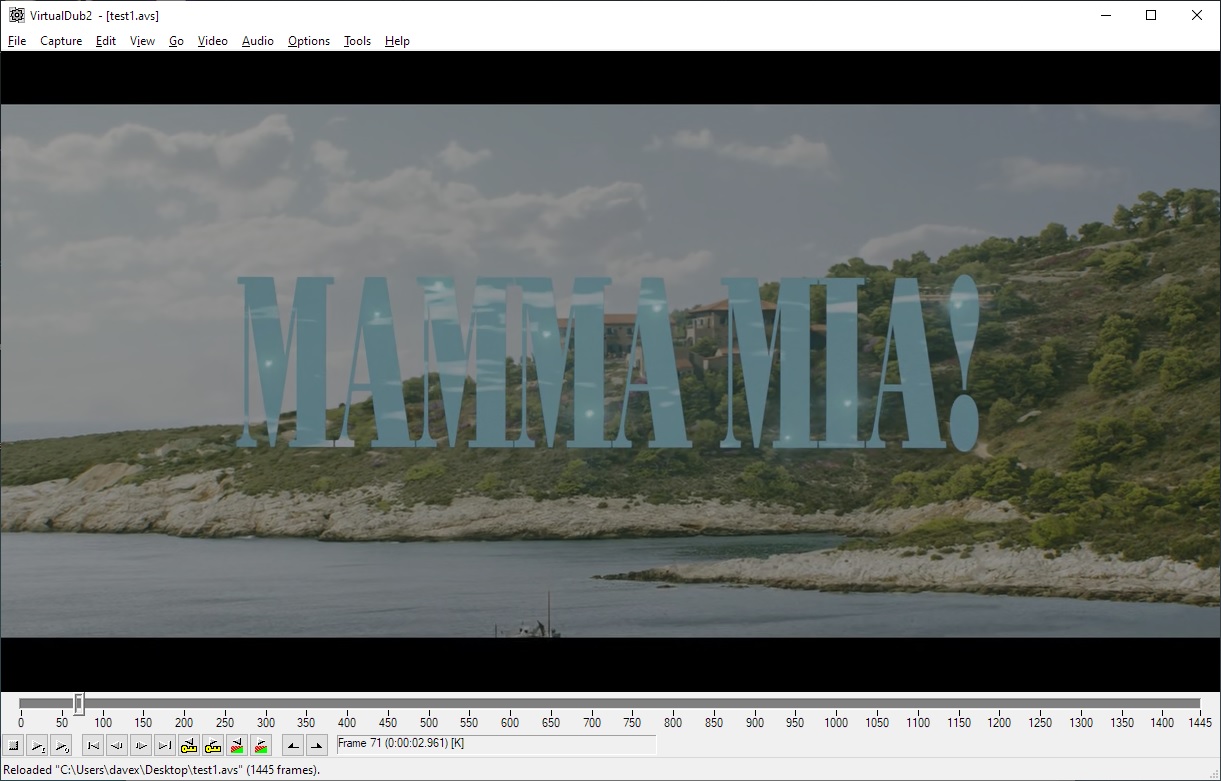Go to next scene change icon
The height and width of the screenshot is (781, 1221).
point(261,745)
